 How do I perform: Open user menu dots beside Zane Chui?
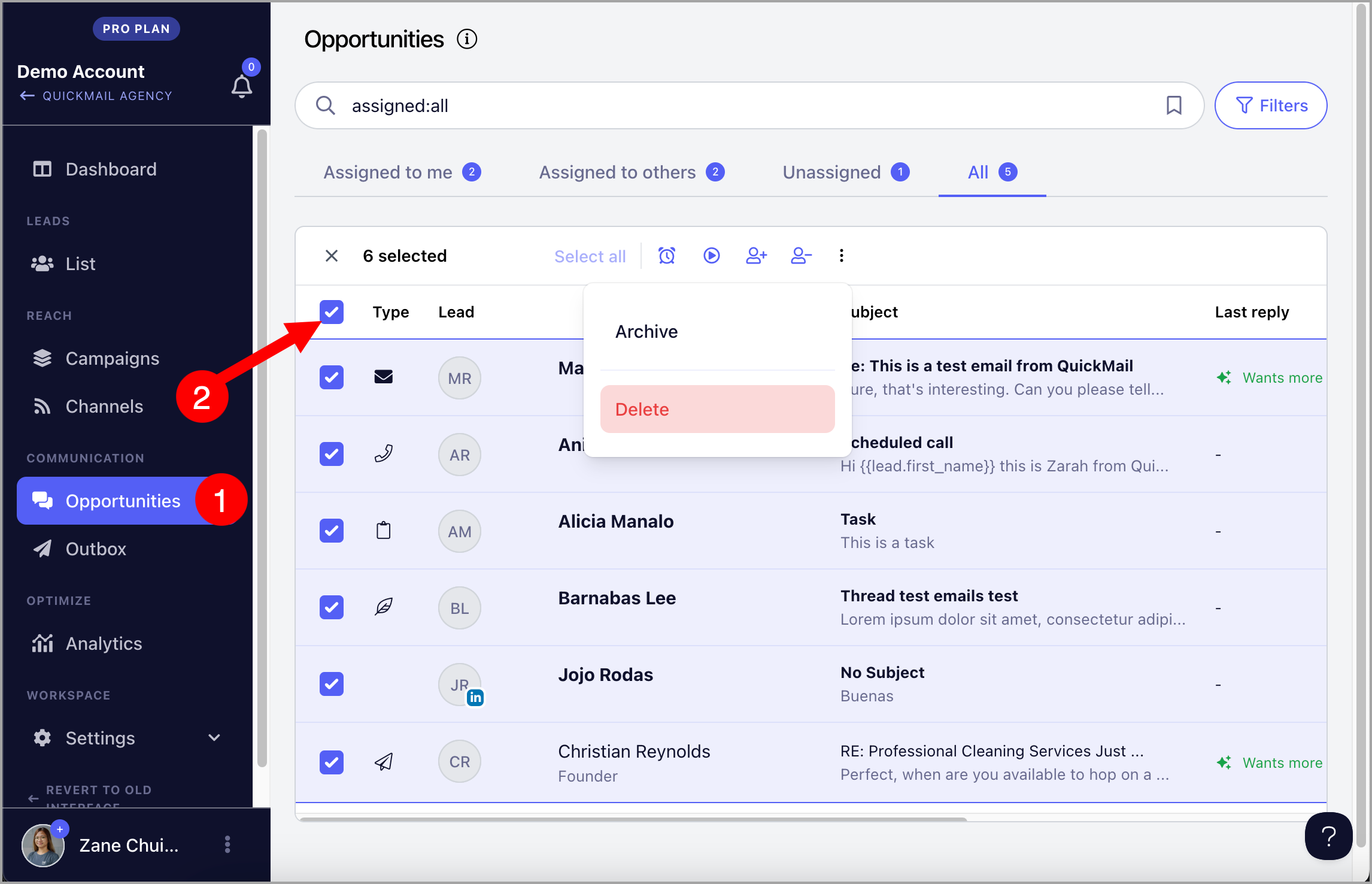227,844
